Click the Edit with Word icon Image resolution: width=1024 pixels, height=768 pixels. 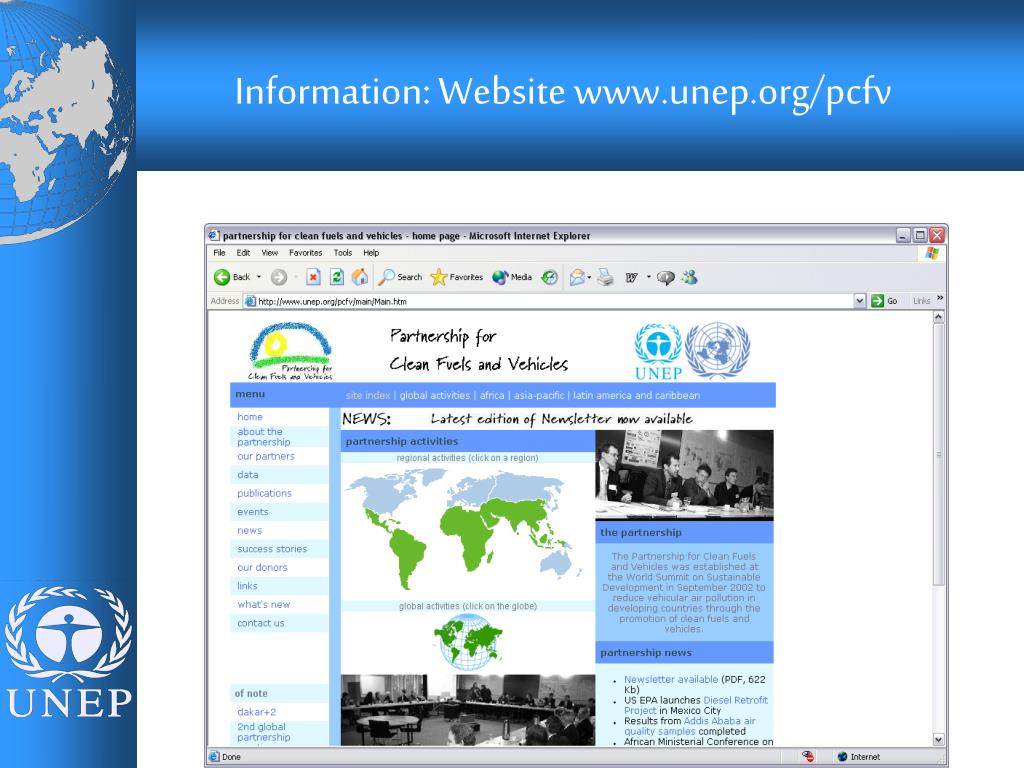[x=631, y=278]
